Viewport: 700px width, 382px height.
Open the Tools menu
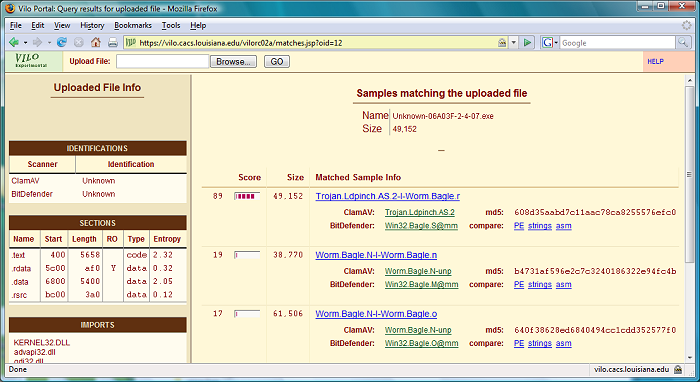[x=171, y=25]
